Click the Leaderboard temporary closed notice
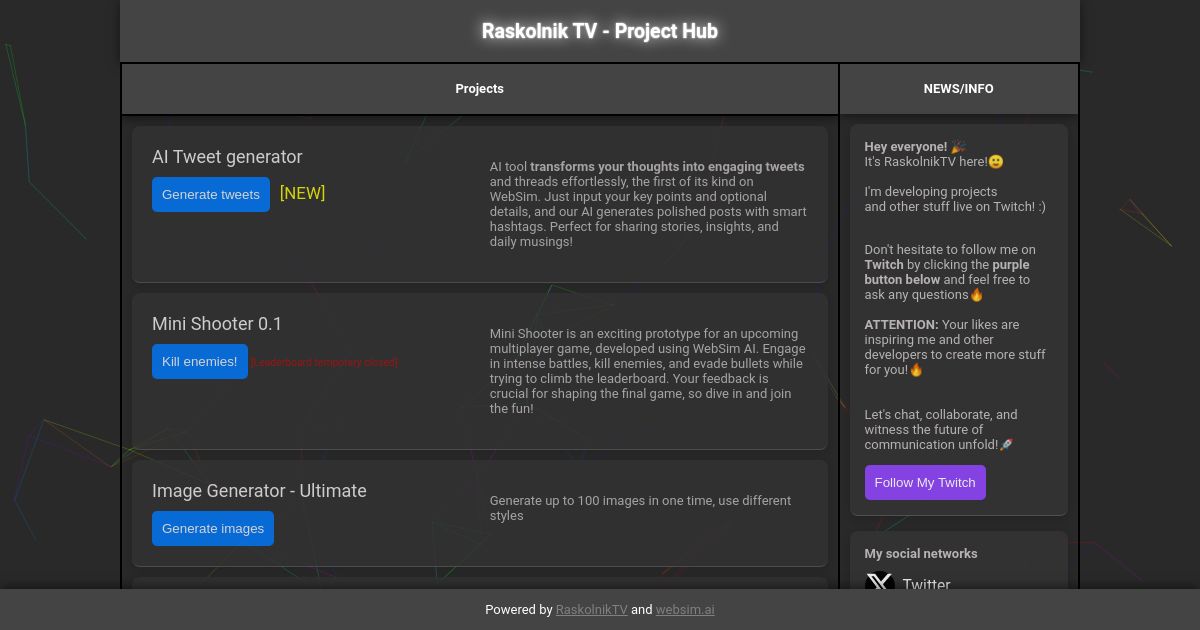This screenshot has height=630, width=1200. coord(324,362)
